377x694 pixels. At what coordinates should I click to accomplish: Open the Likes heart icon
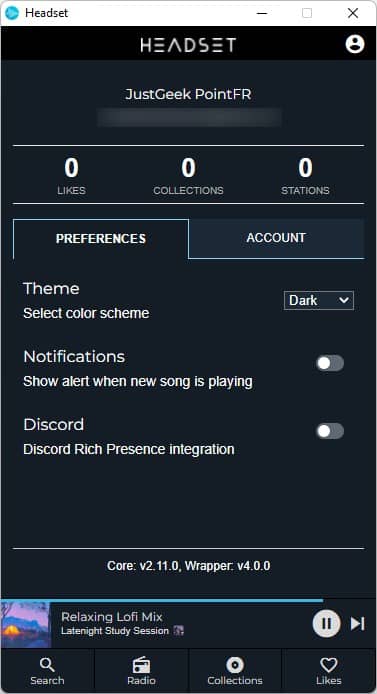(329, 665)
